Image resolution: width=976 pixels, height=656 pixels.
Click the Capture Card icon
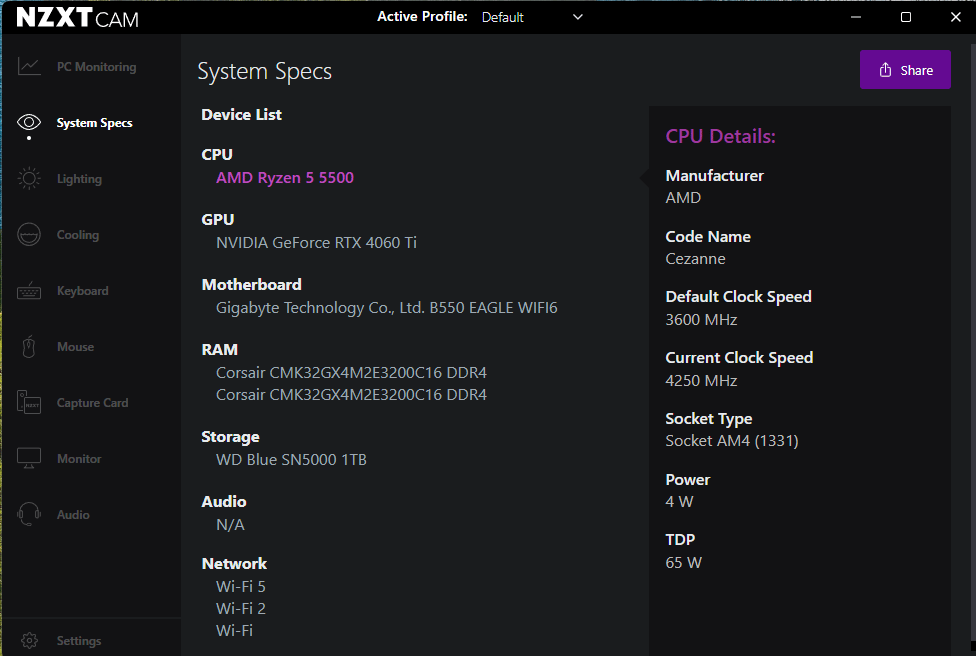tap(29, 403)
